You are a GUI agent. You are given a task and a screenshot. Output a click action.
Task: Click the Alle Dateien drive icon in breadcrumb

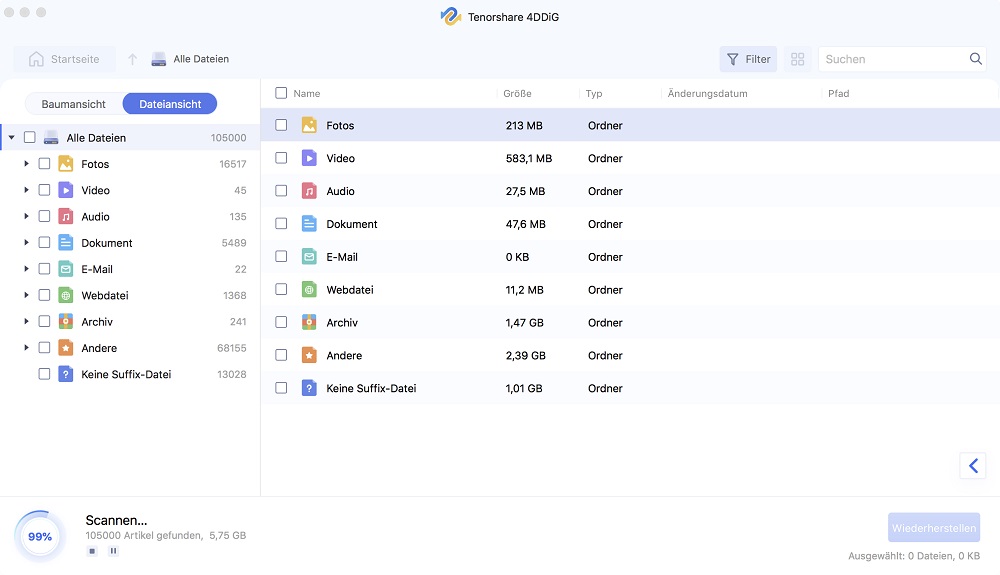pyautogui.click(x=159, y=59)
